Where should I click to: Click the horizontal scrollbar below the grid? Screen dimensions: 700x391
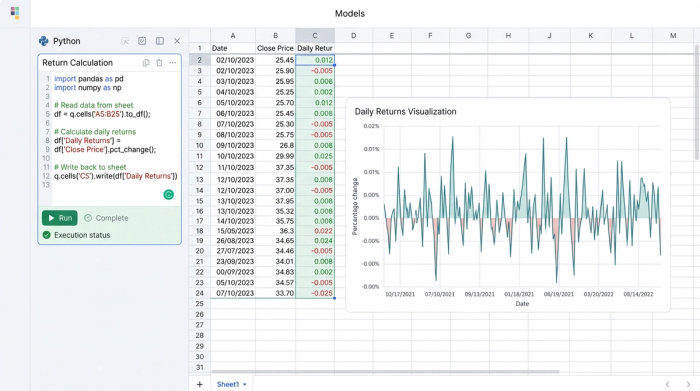pos(385,371)
